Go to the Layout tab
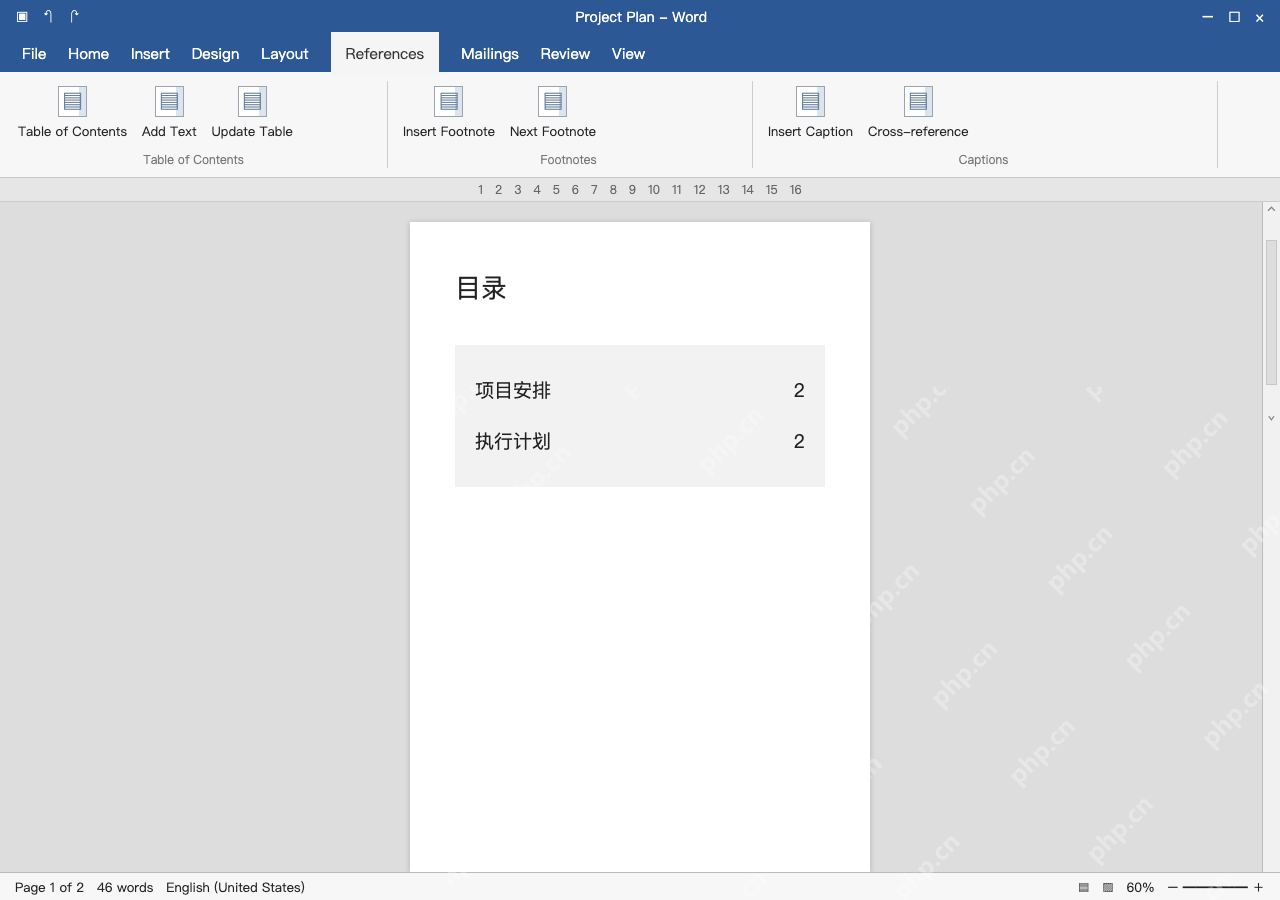The width and height of the screenshot is (1280, 900). pyautogui.click(x=285, y=54)
